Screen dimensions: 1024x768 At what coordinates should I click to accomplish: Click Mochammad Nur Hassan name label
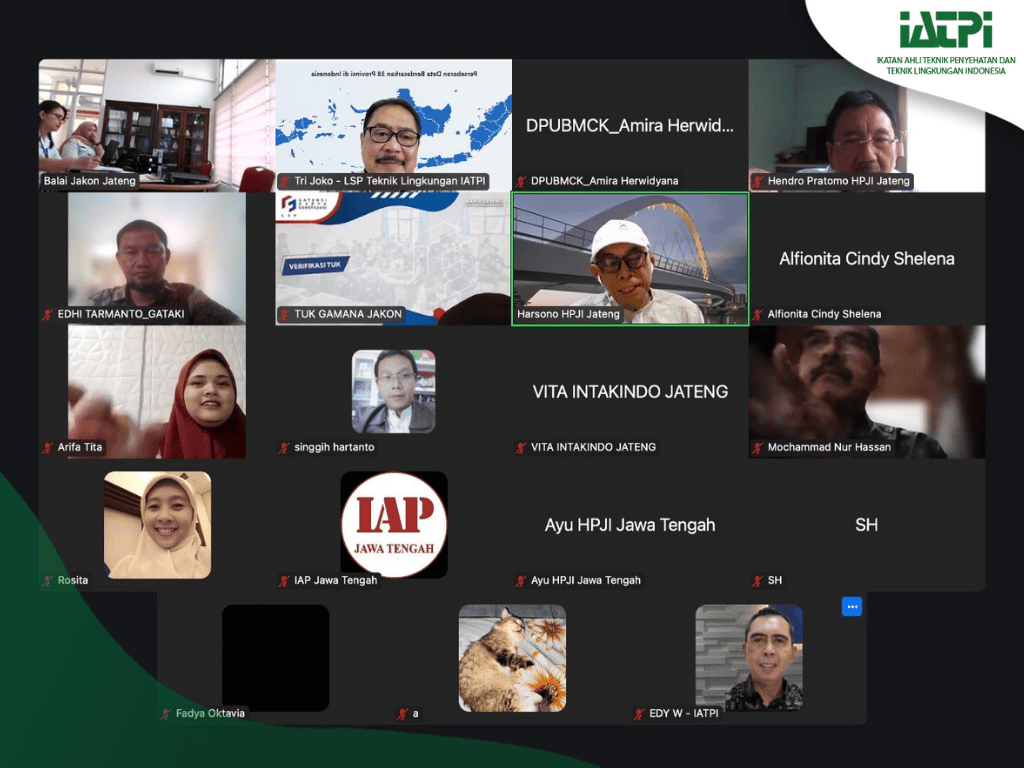829,447
